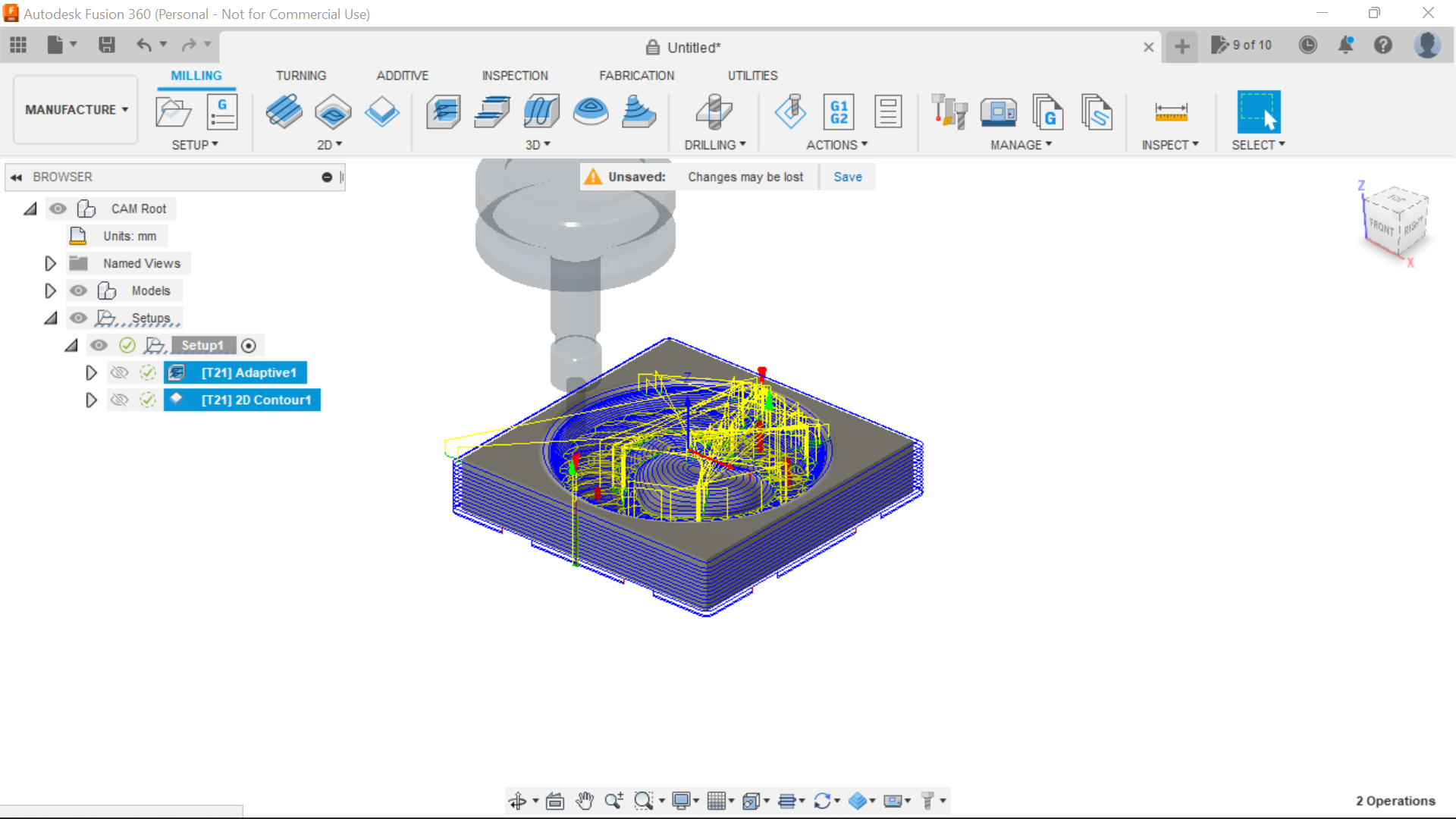Activate Setup1 radio button

(248, 345)
